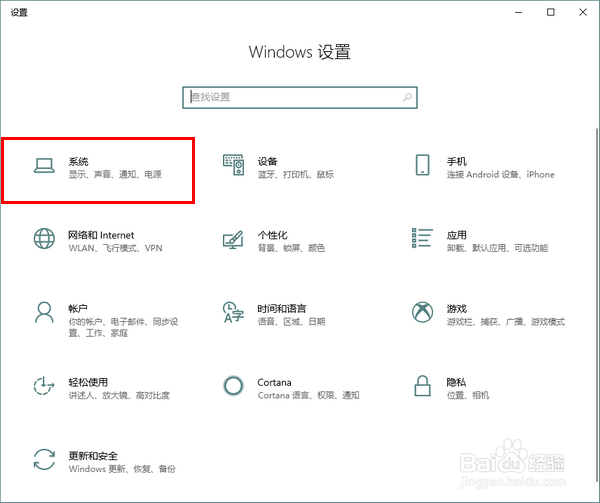Click the 更新和安全 title
Screen dimensions: 600x503
93,456
